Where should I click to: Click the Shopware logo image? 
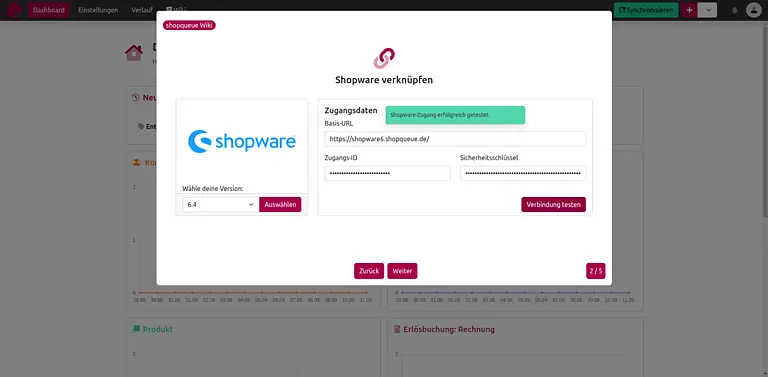pos(242,141)
